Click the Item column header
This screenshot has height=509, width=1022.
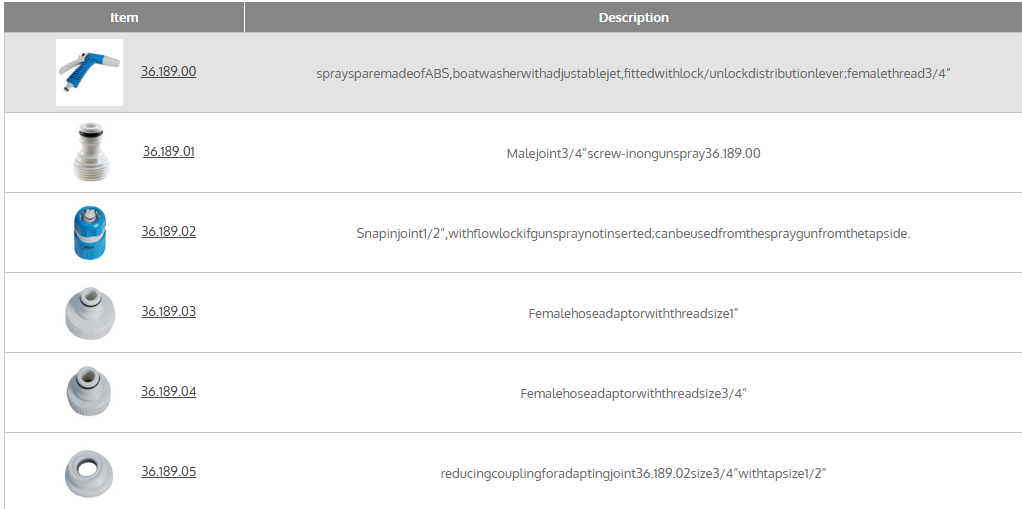click(x=124, y=18)
